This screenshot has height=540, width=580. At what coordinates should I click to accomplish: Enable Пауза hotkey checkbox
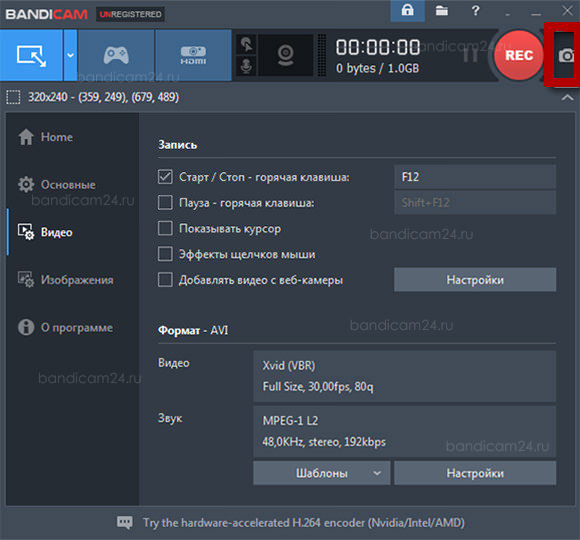pyautogui.click(x=165, y=203)
